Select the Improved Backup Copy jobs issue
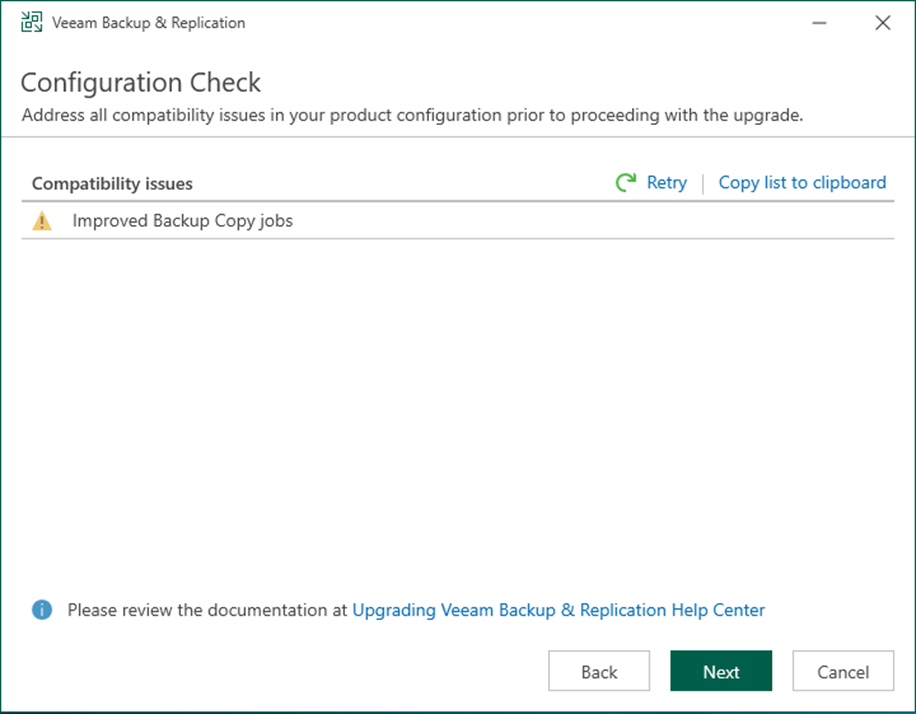Image resolution: width=916 pixels, height=714 pixels. [x=457, y=221]
